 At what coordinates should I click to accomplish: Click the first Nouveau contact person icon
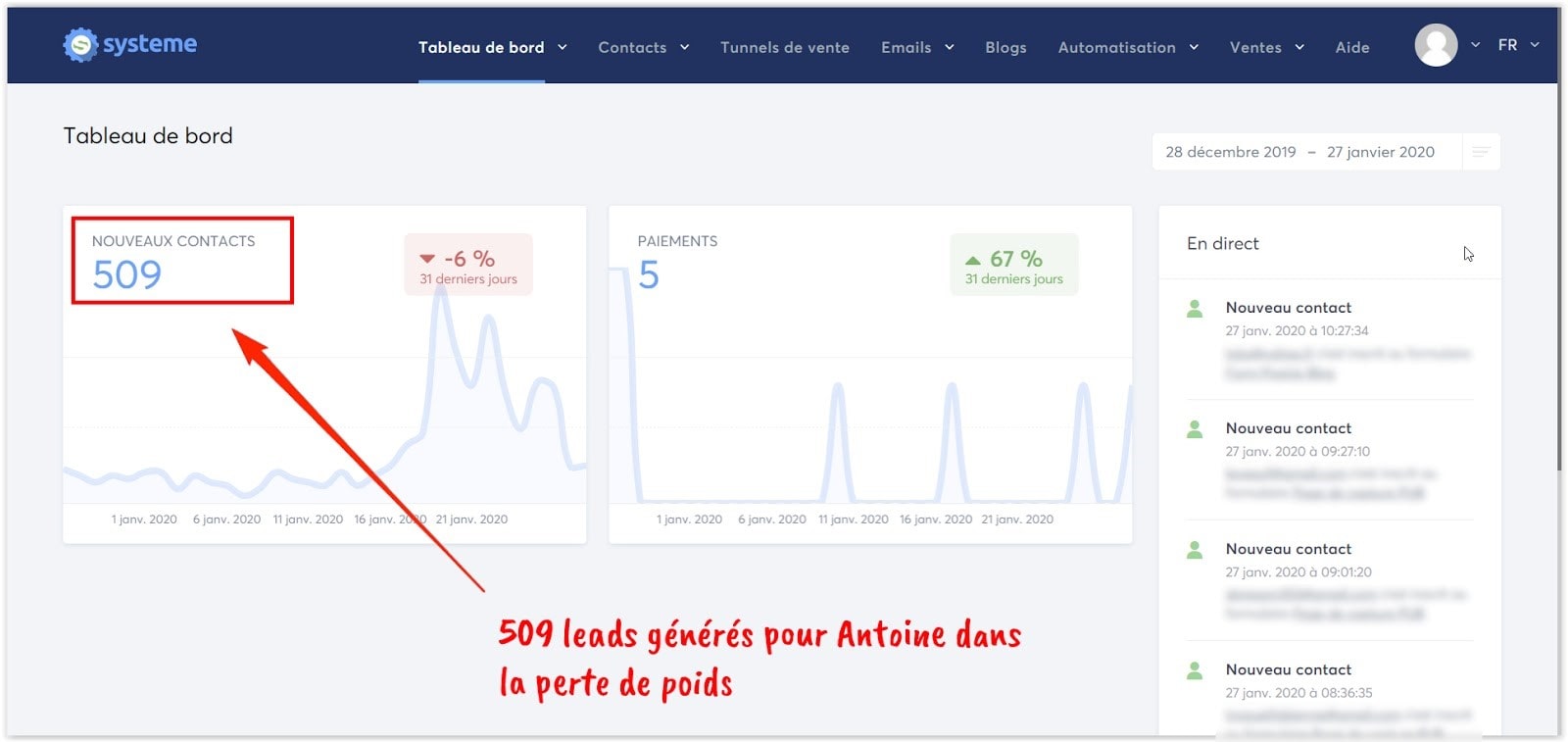point(1195,309)
